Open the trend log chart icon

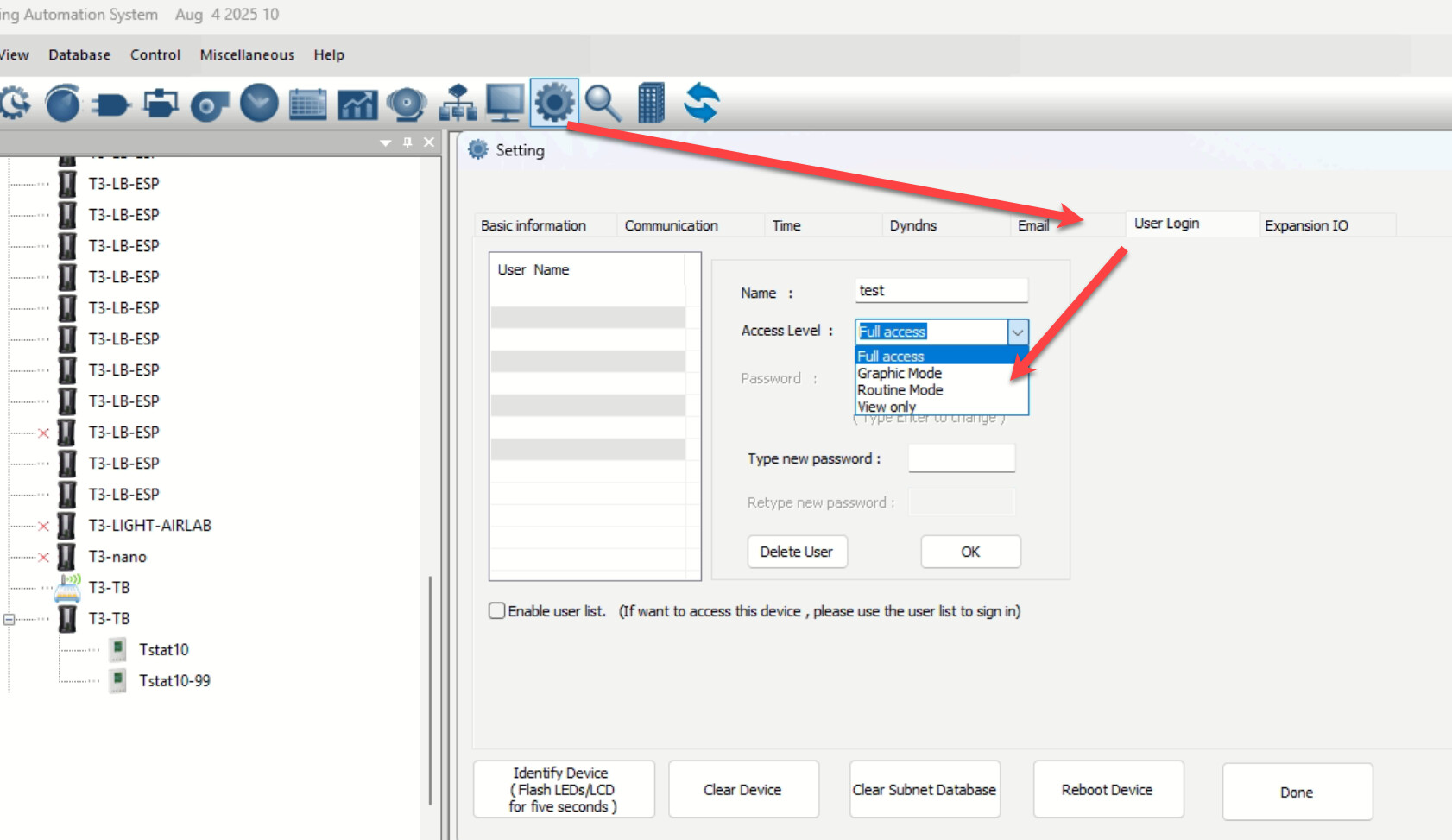[x=357, y=104]
